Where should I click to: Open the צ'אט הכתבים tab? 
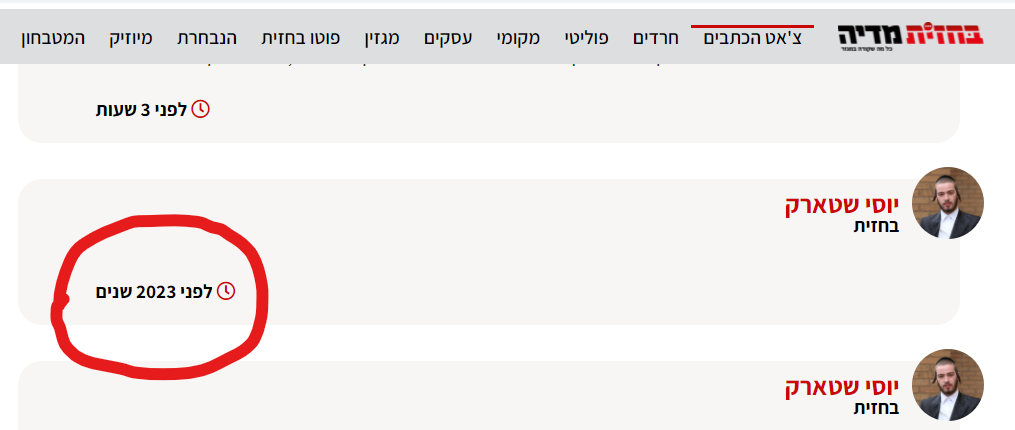[752, 39]
